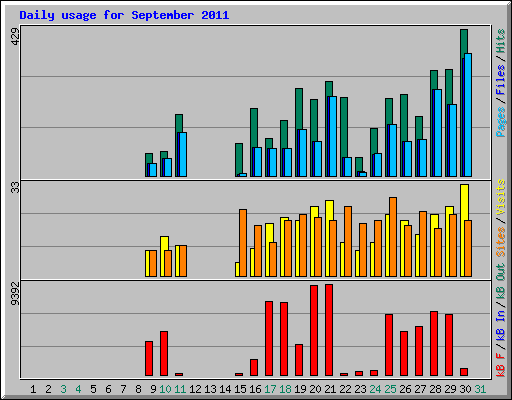Click the yellow visits bar for day 30
512x400 pixels.
coord(464,202)
